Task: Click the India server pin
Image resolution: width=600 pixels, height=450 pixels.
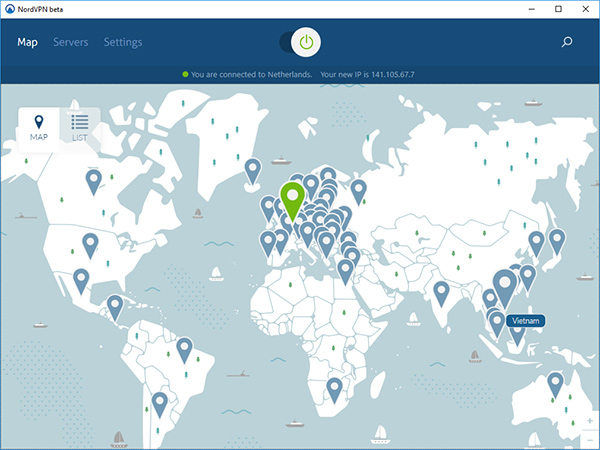Action: click(x=441, y=294)
